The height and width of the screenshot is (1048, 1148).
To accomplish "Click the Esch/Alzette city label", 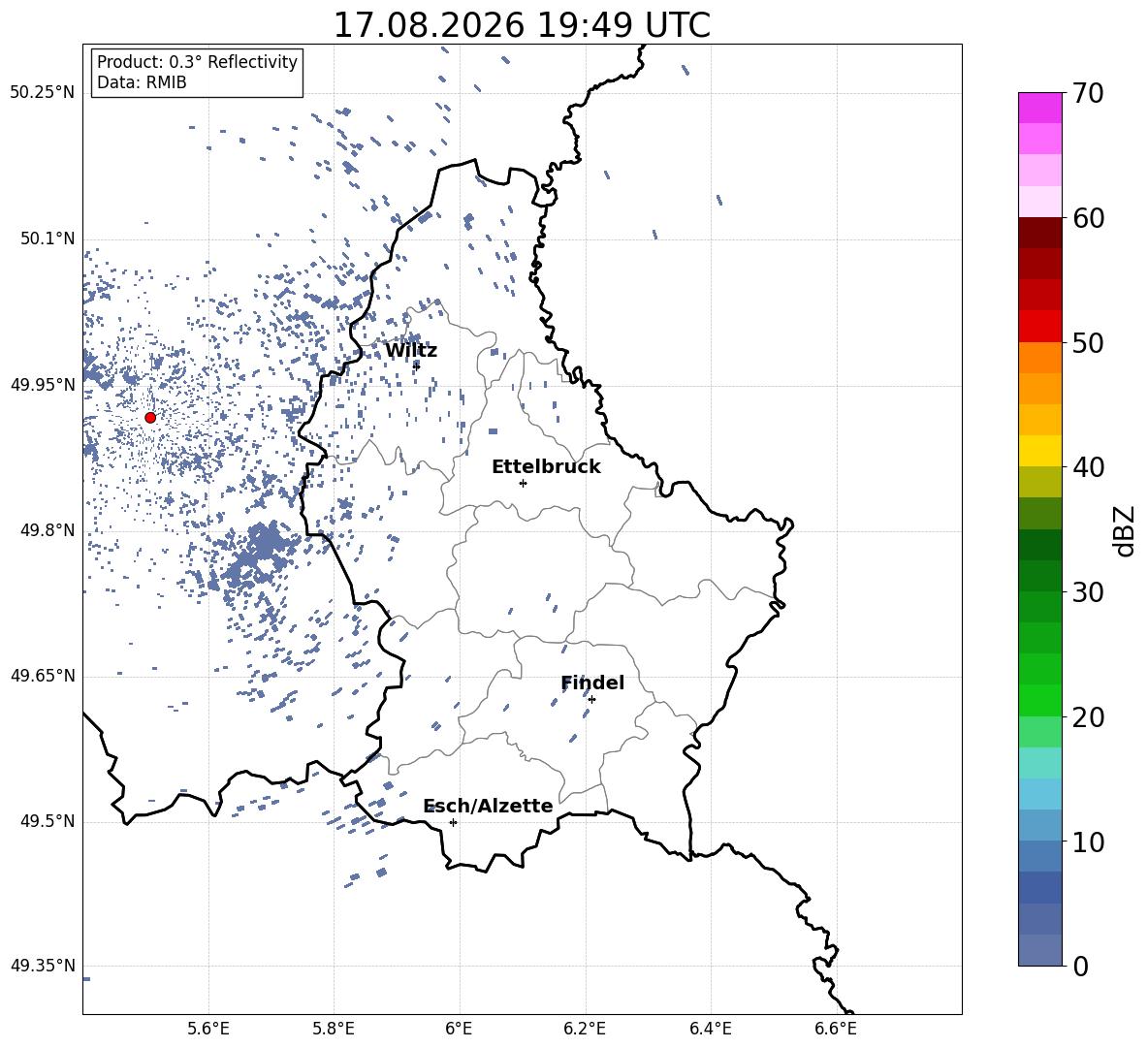I will (488, 806).
